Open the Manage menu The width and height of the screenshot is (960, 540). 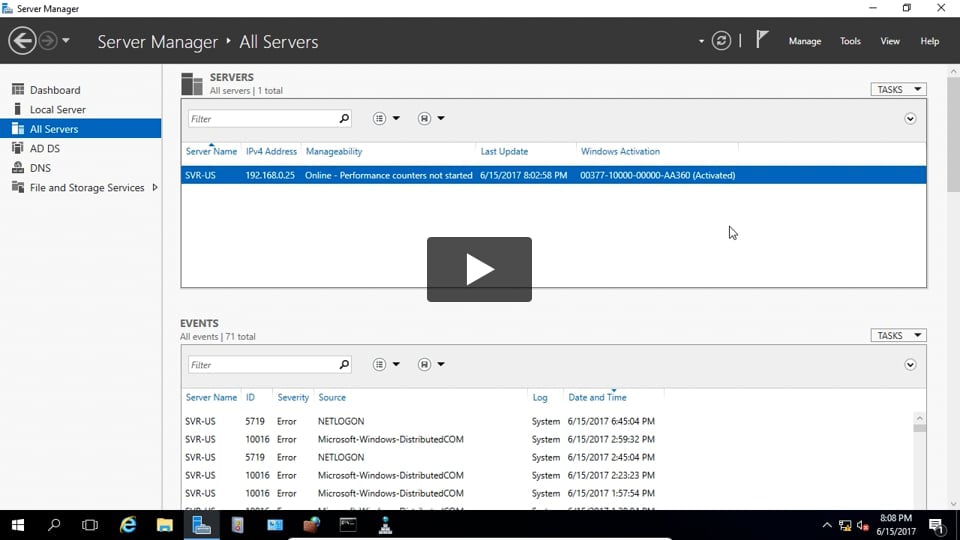(804, 41)
